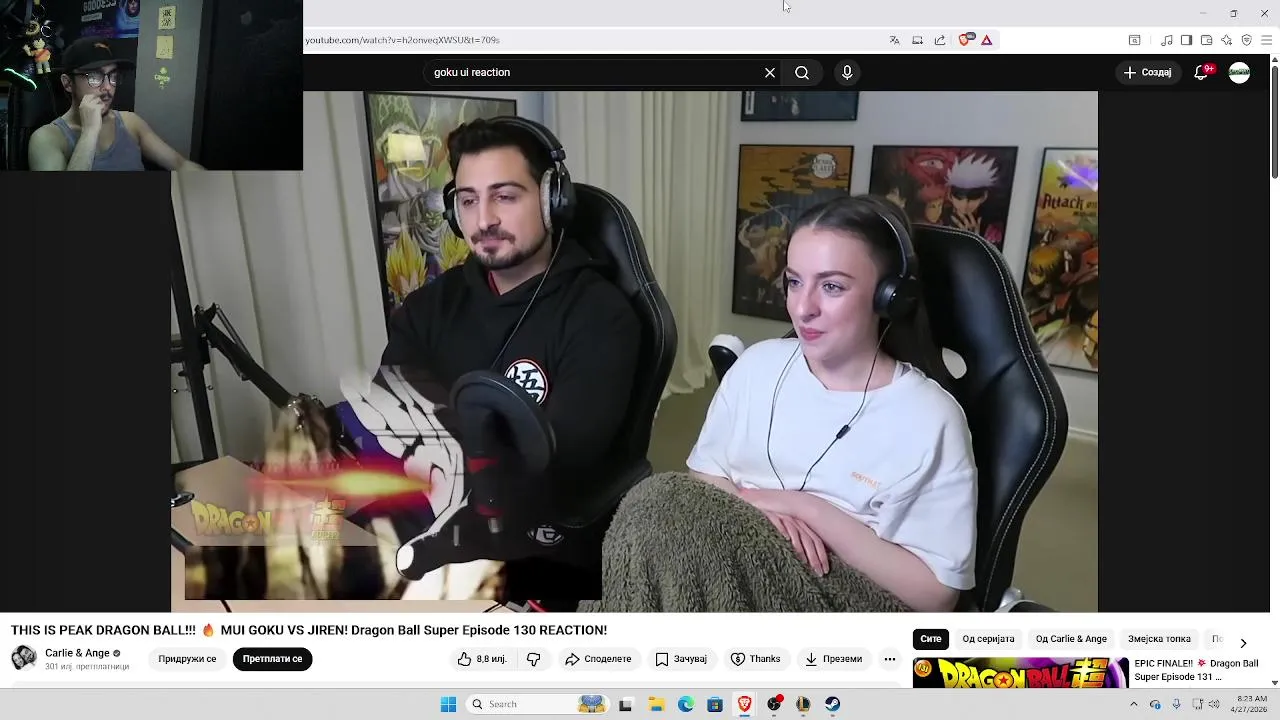Click the Претплати се subscribe button

272,659
